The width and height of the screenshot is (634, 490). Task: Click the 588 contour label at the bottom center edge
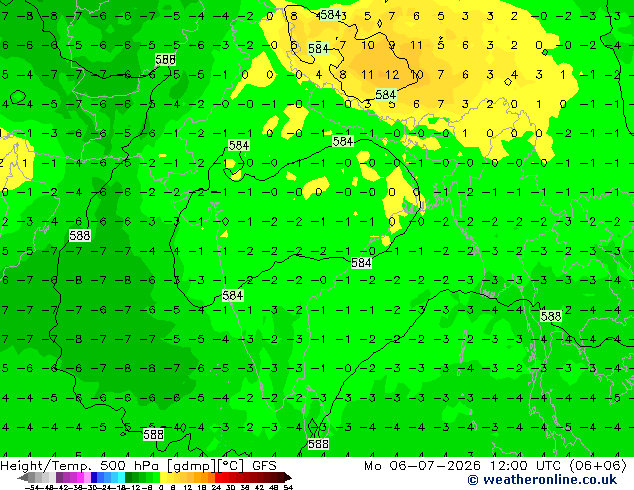pyautogui.click(x=318, y=444)
